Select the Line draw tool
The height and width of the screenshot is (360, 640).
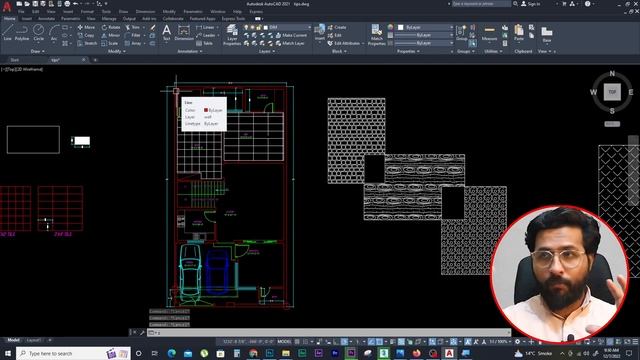(7, 32)
